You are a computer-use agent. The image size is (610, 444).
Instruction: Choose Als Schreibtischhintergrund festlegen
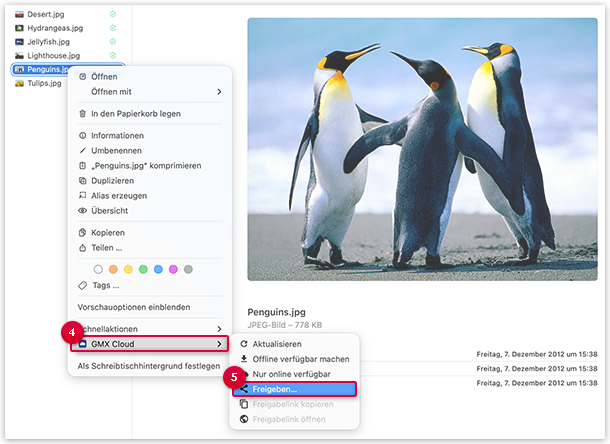pyautogui.click(x=149, y=366)
